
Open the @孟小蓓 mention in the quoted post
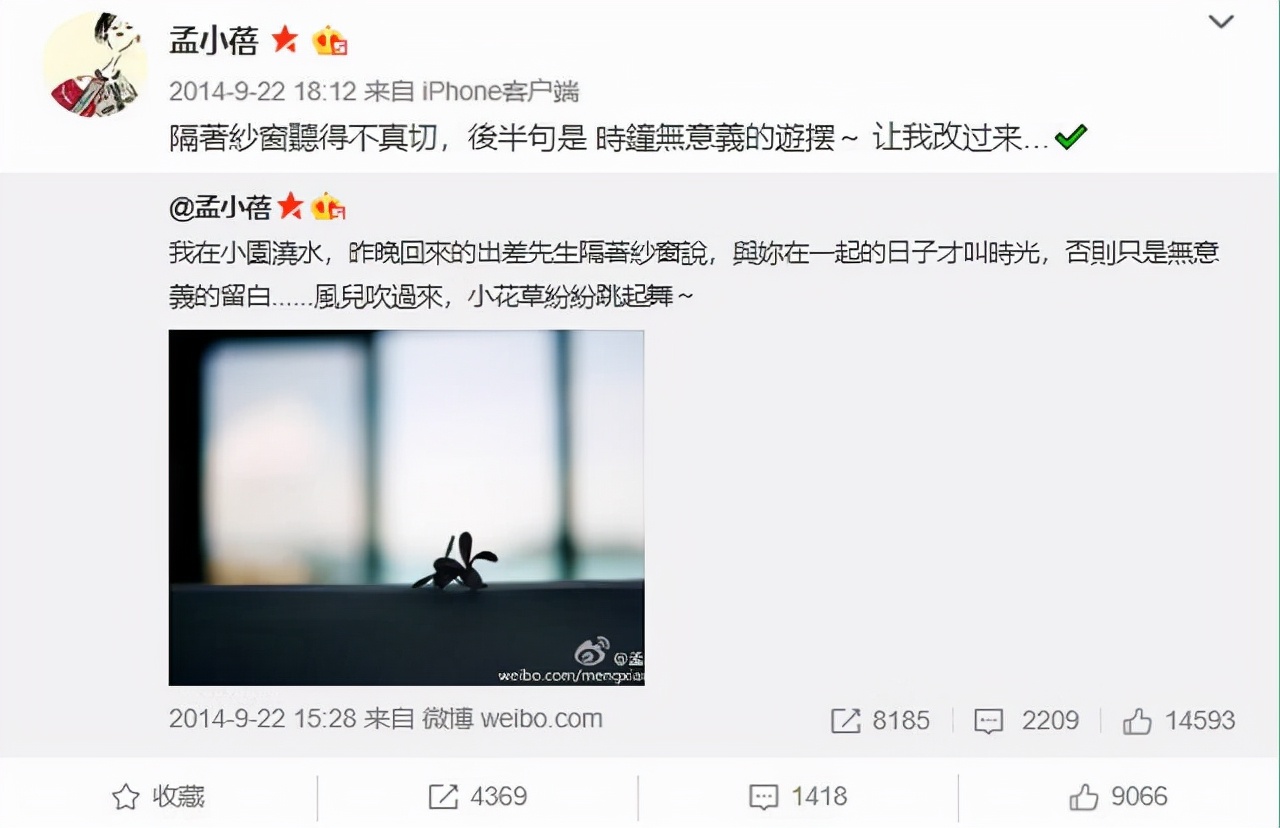click(x=220, y=207)
